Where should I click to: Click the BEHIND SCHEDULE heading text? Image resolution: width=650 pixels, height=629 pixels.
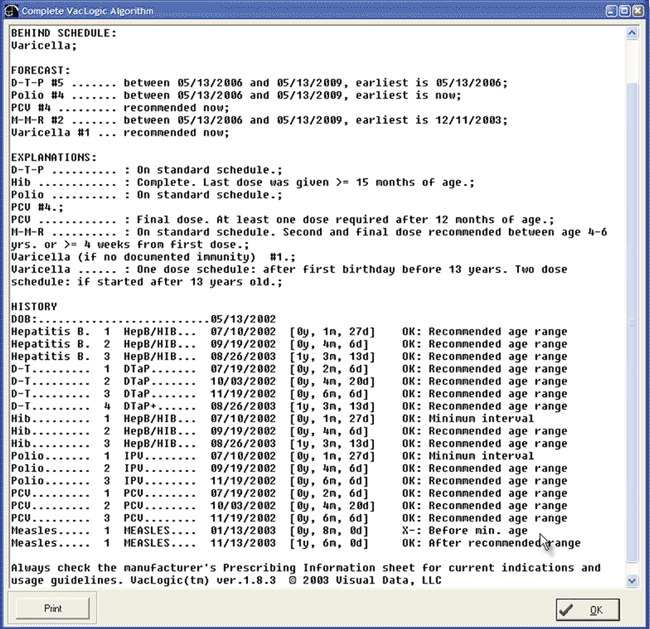point(62,33)
